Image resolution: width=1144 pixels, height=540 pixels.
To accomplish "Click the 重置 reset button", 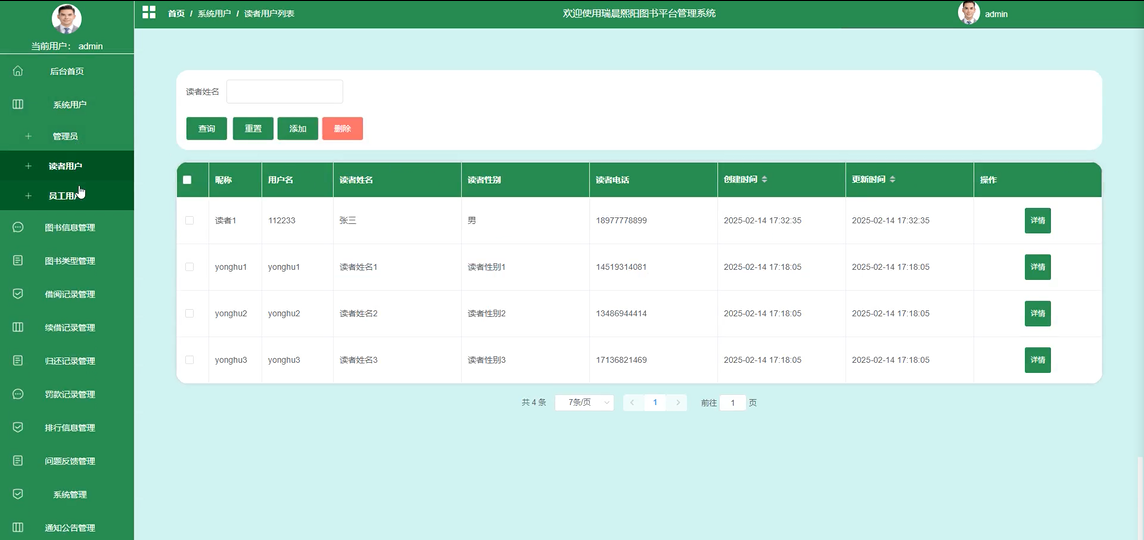I will 253,128.
